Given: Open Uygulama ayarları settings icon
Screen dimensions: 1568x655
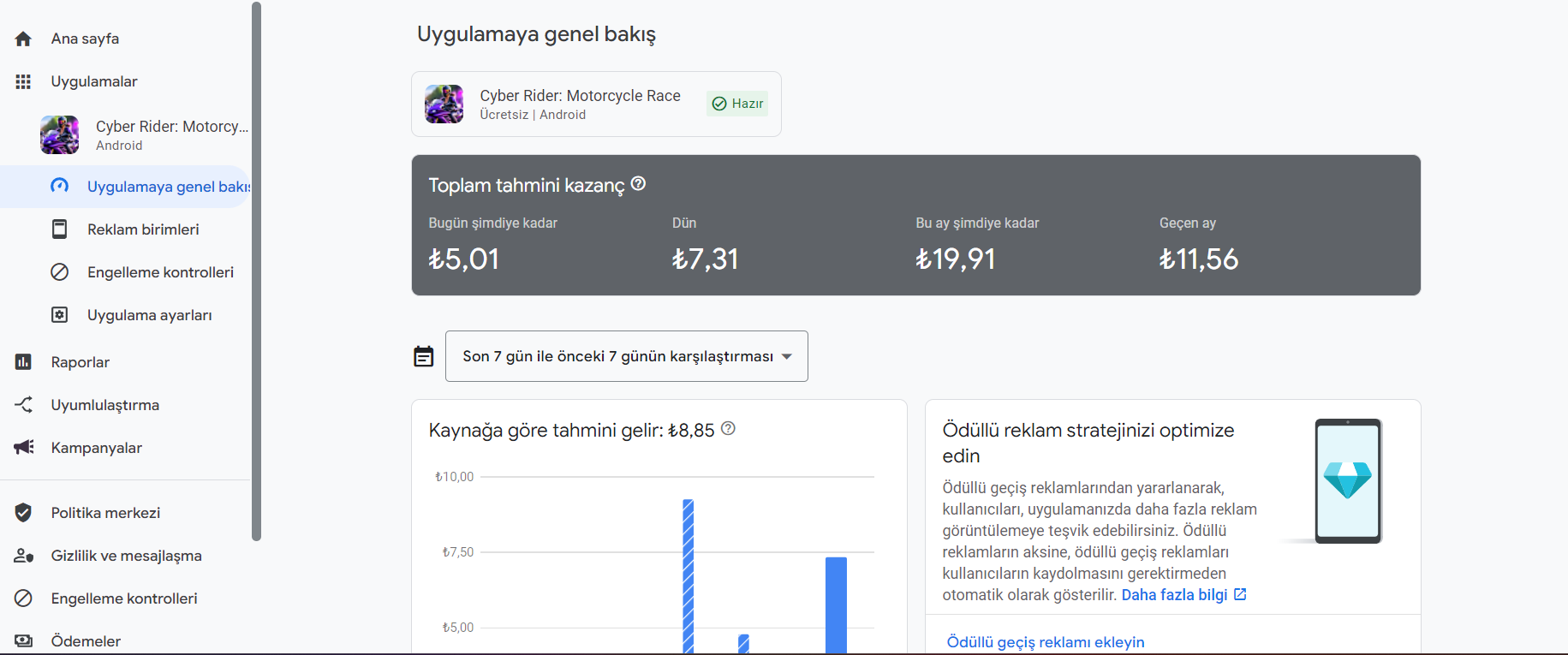Looking at the screenshot, I should tap(59, 315).
